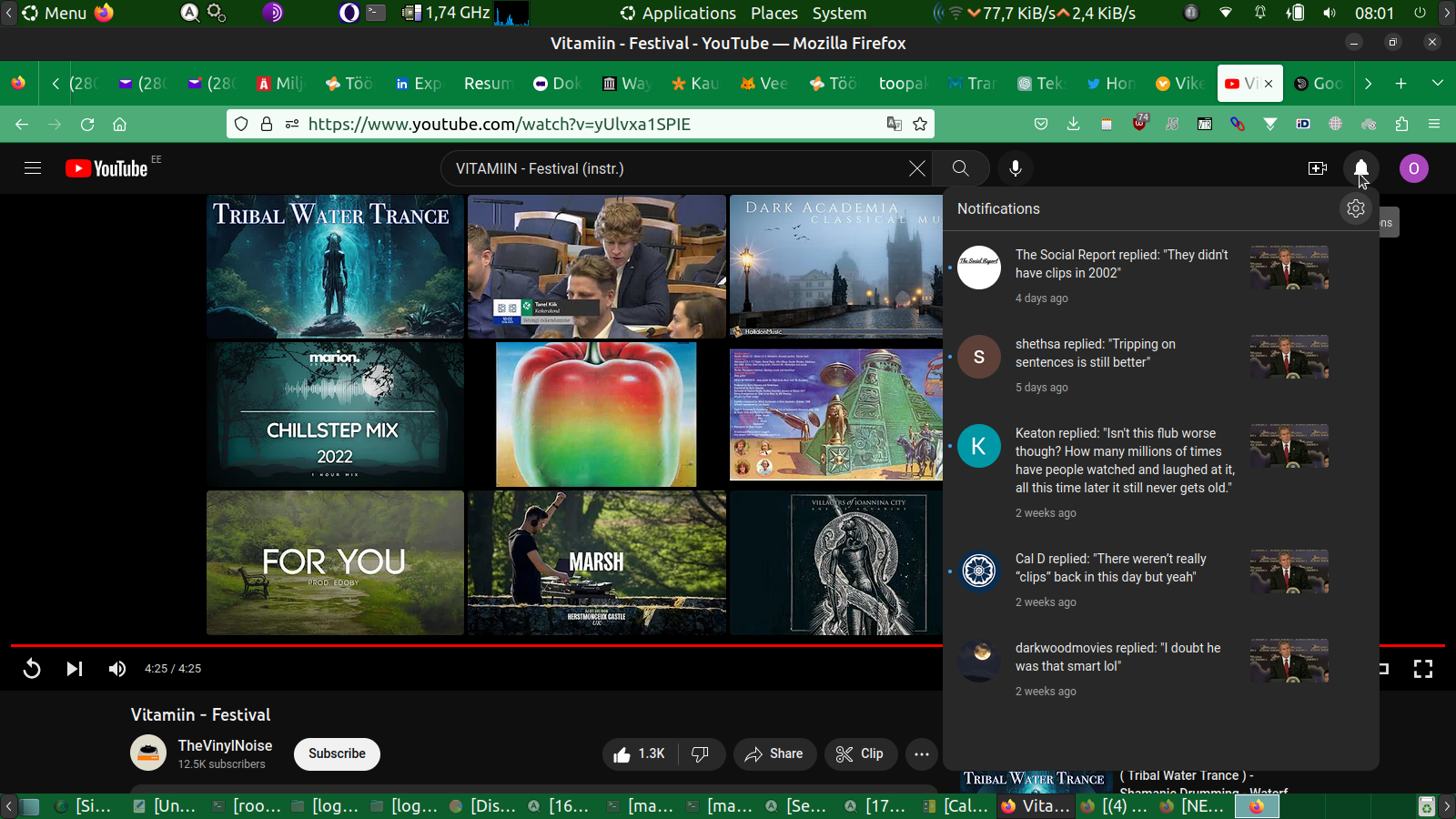Mute the video player volume

tap(117, 669)
